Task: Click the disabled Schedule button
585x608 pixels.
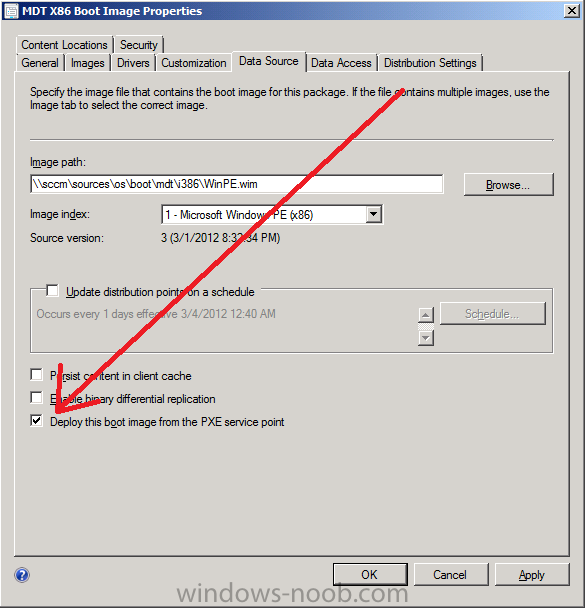Action: (492, 314)
